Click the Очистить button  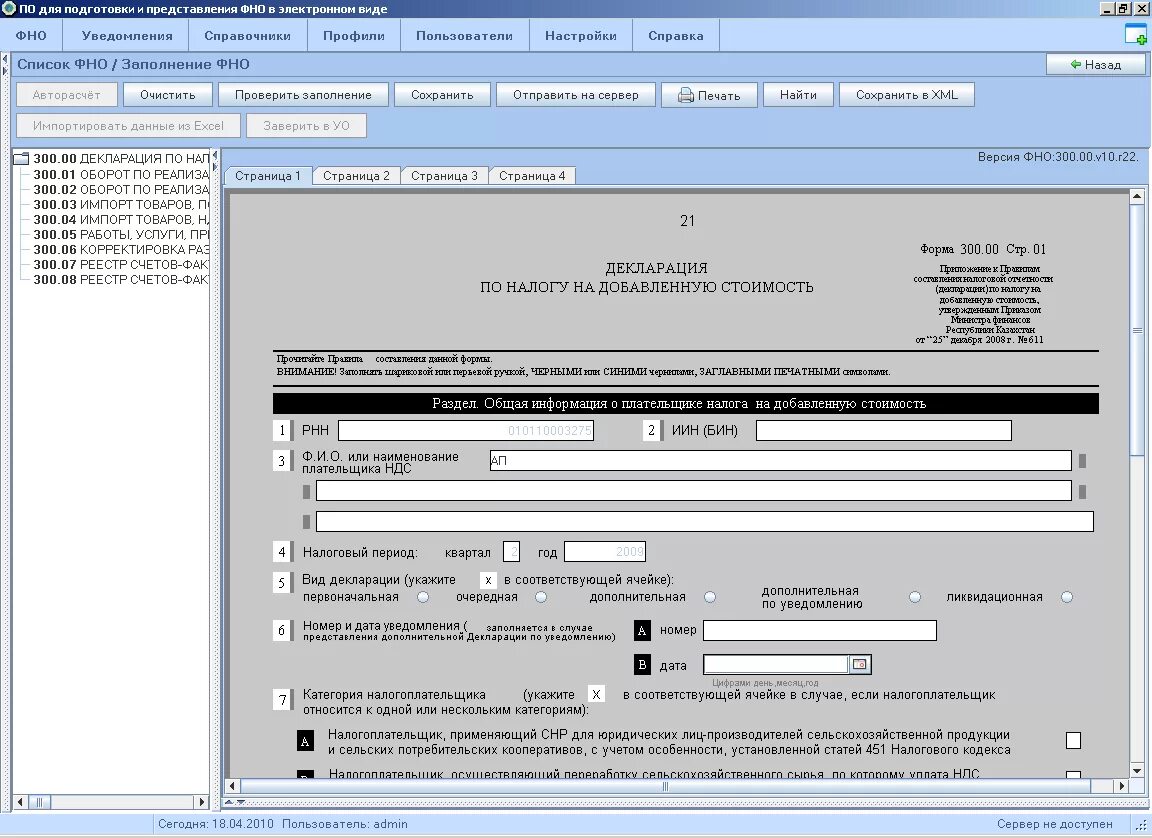(168, 95)
